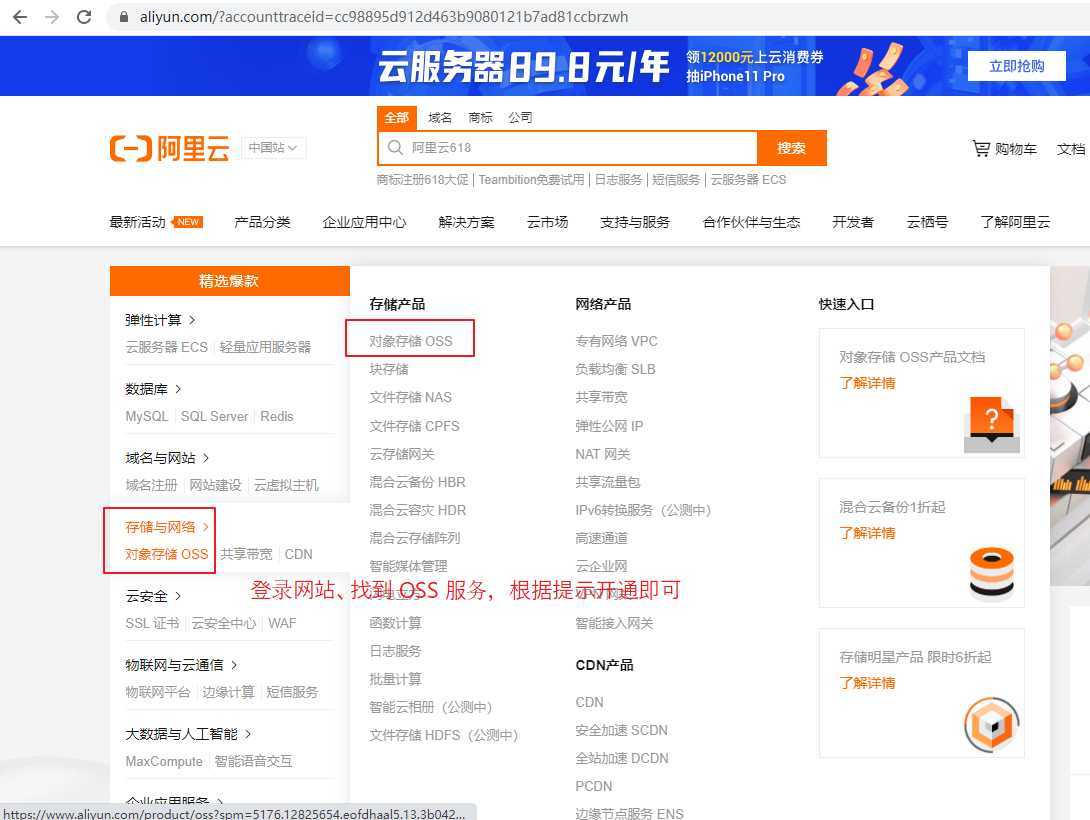Image resolution: width=1090 pixels, height=820 pixels.
Task: Open the 解决方案 menu
Action: 466,222
